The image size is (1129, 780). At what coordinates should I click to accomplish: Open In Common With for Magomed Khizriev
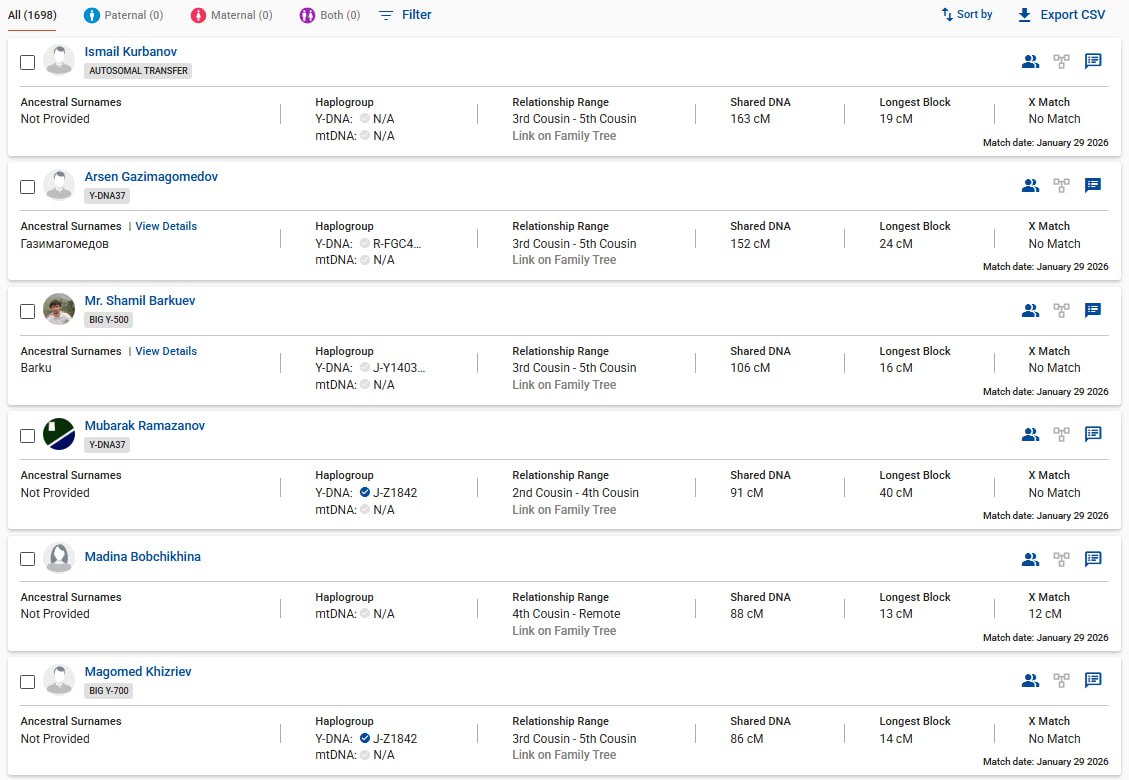1030,680
